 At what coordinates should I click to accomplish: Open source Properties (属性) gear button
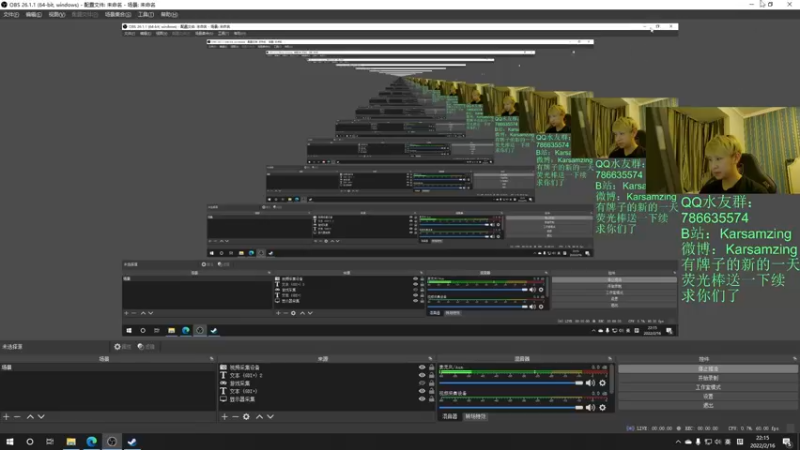[x=122, y=346]
